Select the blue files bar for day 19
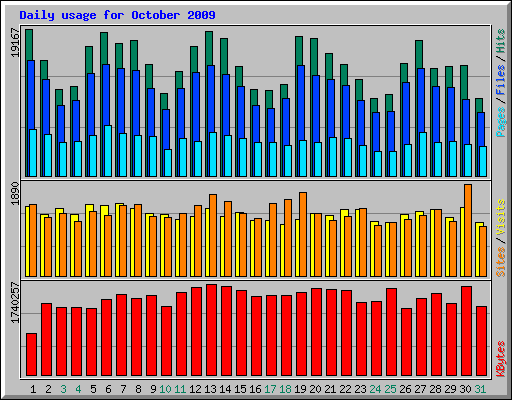The image size is (512, 400). point(301,103)
